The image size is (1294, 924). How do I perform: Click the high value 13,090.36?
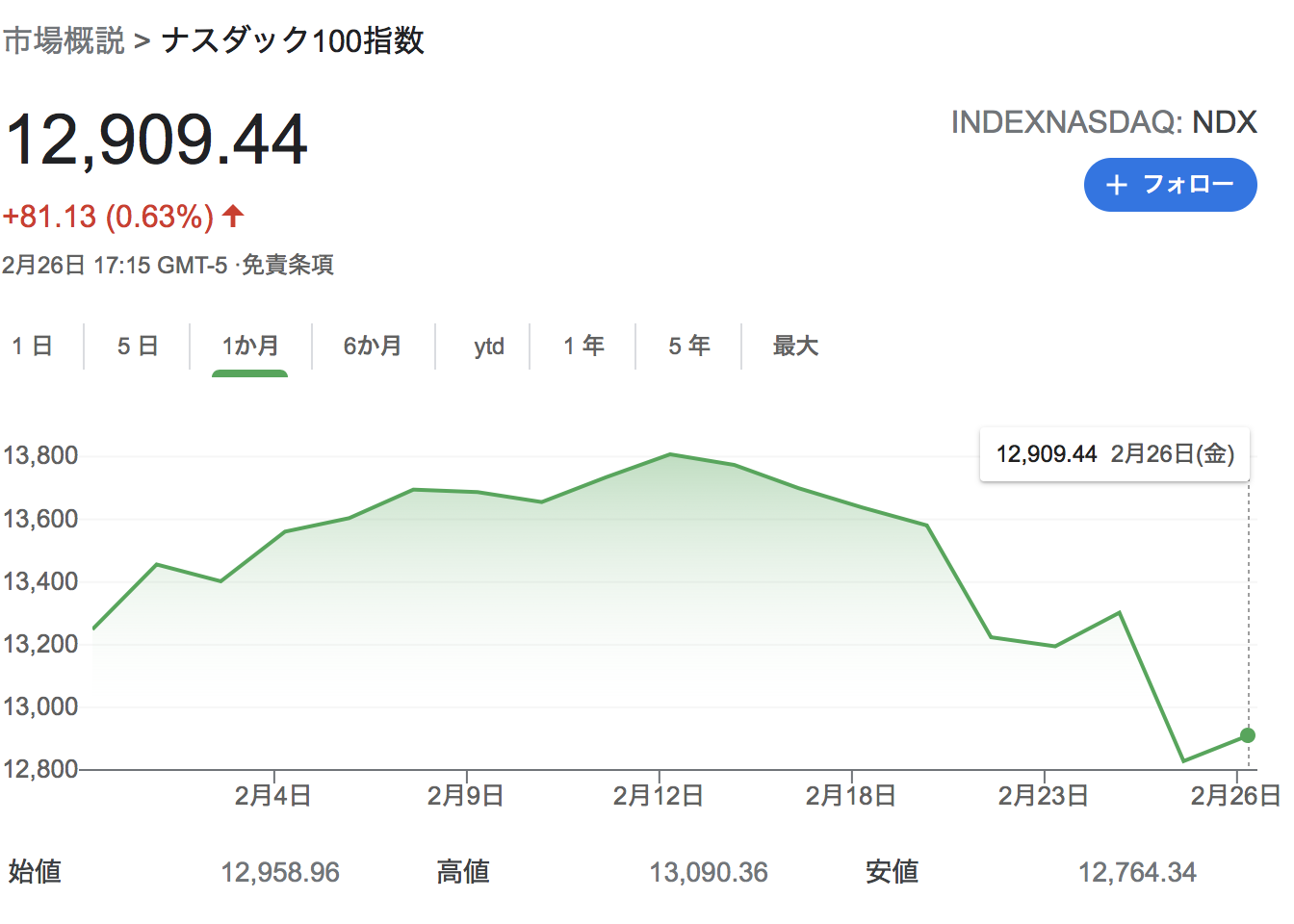709,873
